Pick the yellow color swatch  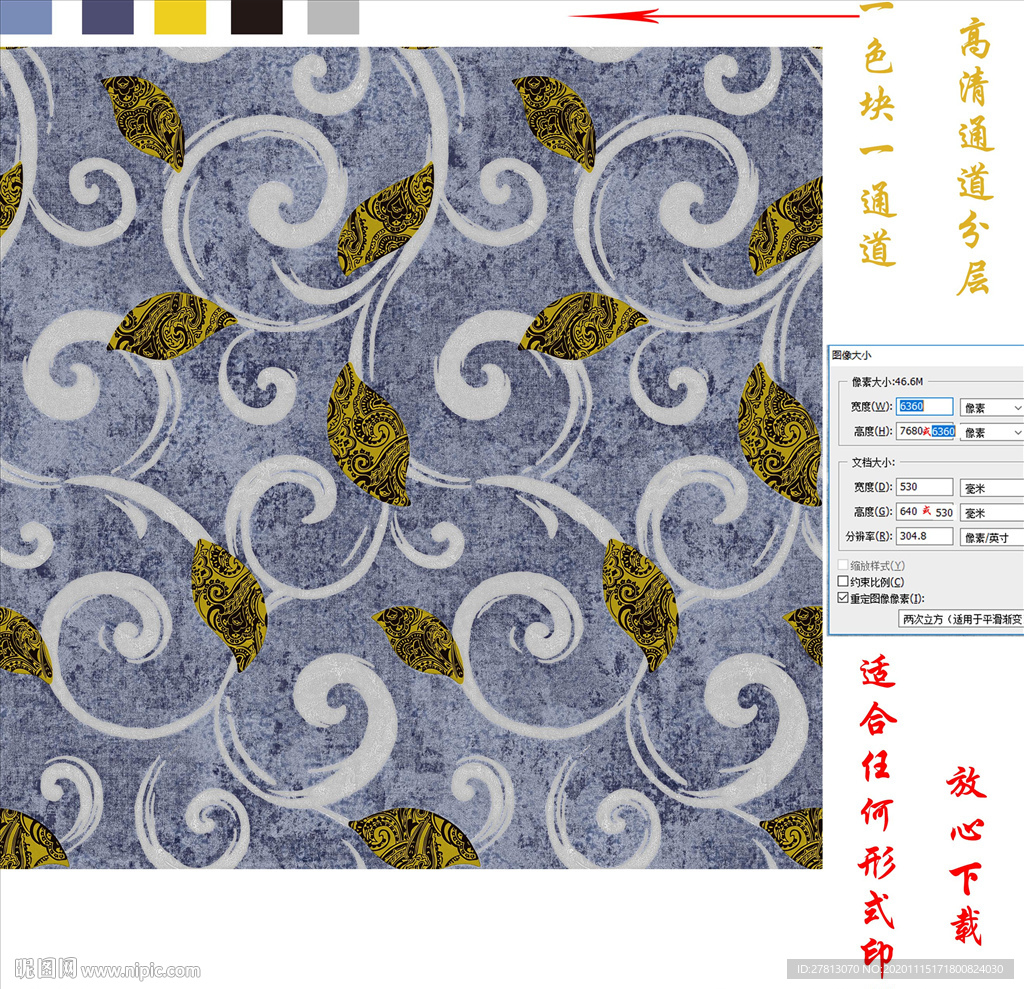point(180,17)
